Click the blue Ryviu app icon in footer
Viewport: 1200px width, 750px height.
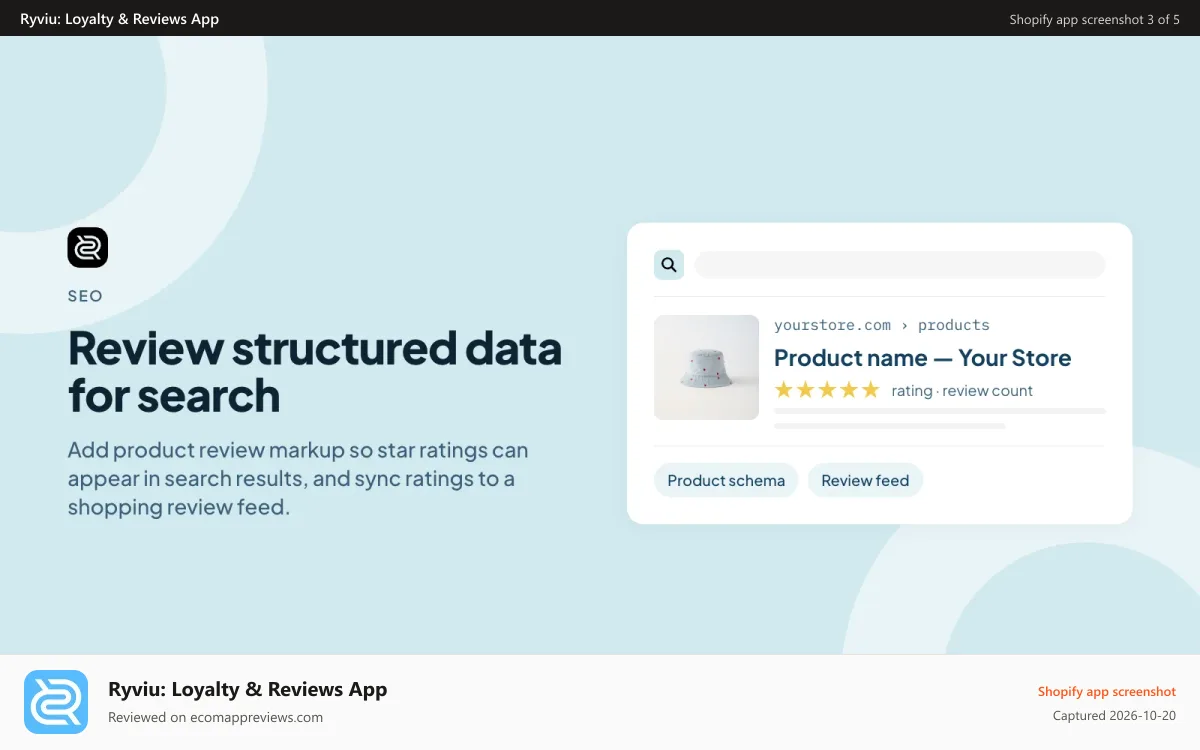(56, 702)
